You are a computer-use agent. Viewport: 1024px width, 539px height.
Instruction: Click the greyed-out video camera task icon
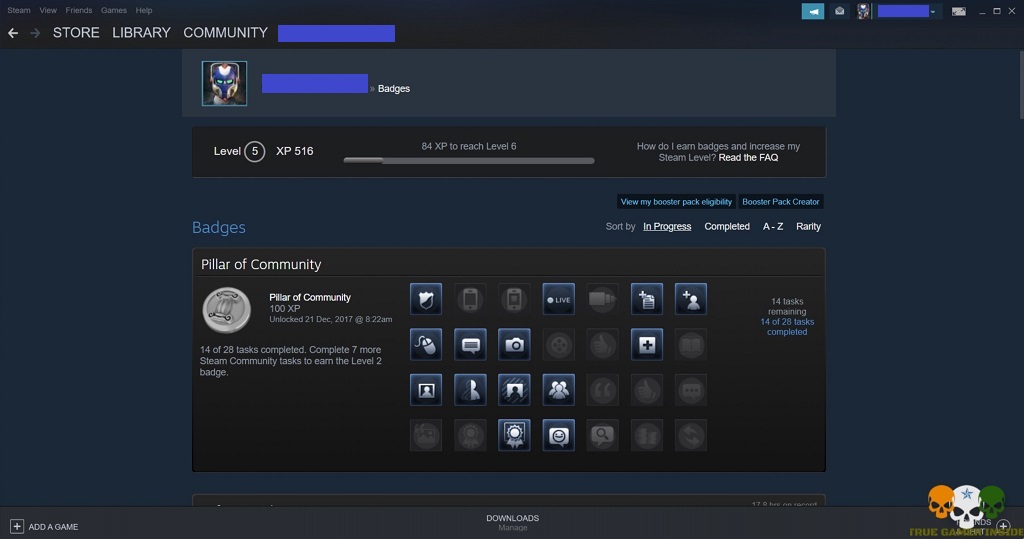[x=602, y=299]
